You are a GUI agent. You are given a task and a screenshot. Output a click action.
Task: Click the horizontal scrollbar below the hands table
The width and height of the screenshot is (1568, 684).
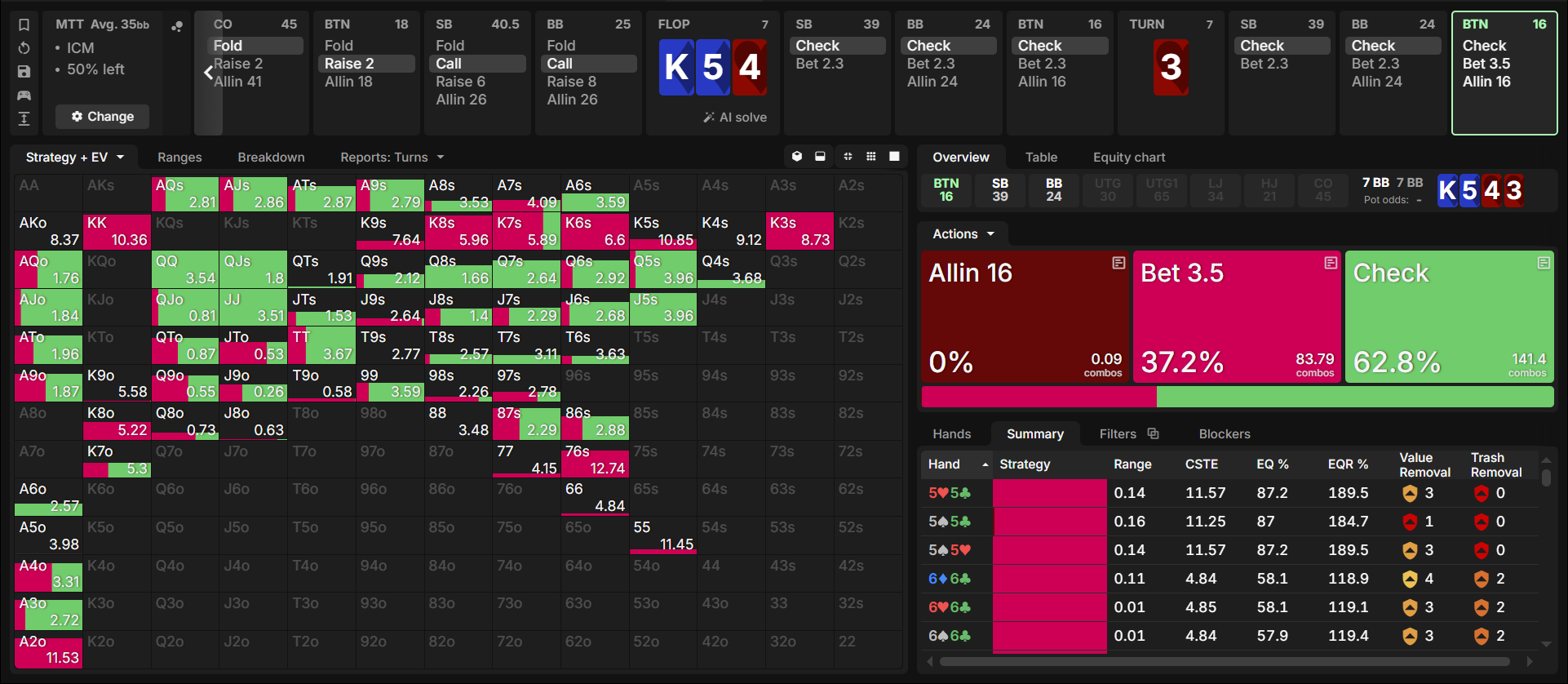(x=1225, y=661)
